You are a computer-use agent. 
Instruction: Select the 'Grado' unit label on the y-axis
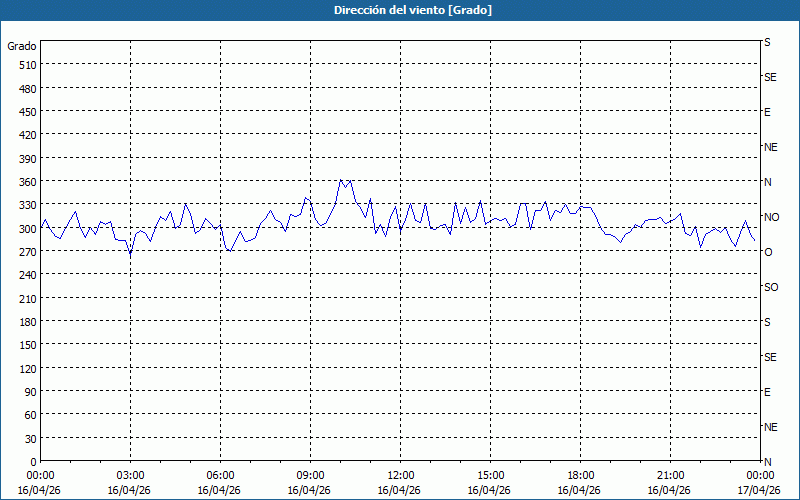click(22, 46)
